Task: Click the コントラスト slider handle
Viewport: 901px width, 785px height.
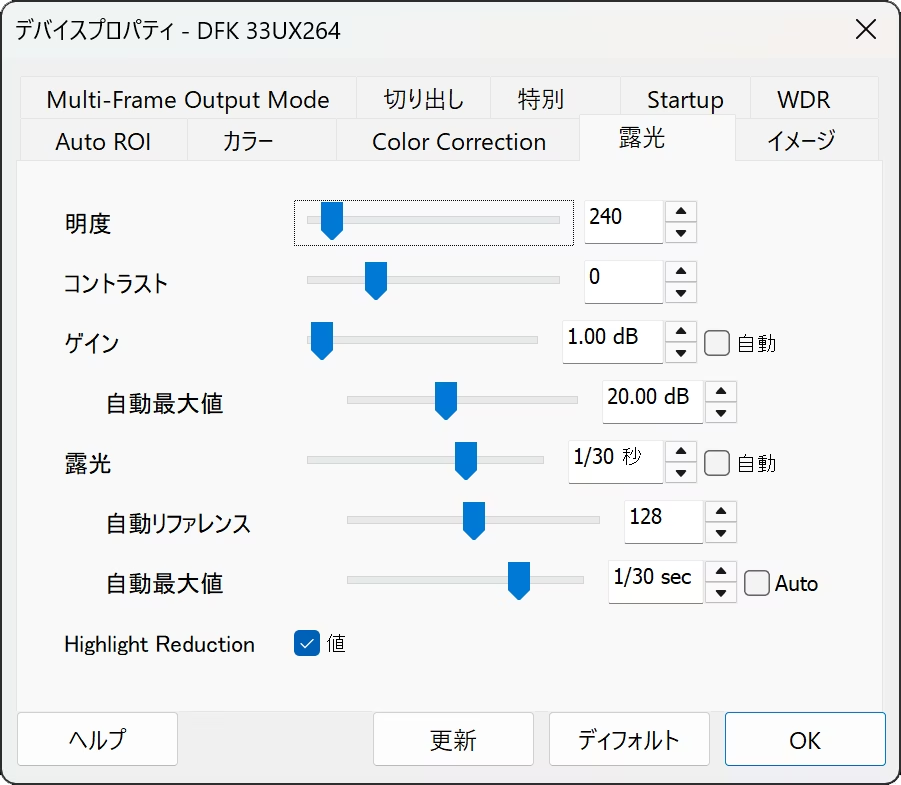Action: tap(376, 281)
